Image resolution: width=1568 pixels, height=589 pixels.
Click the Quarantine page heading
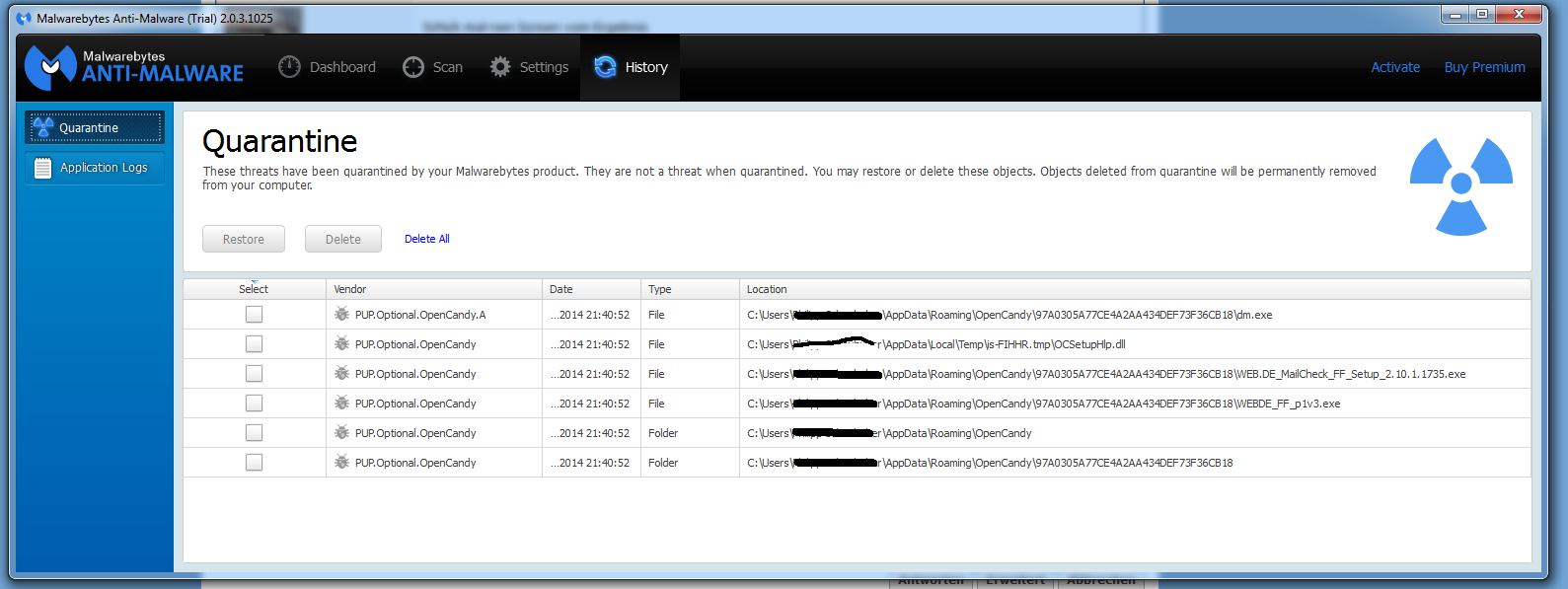coord(279,142)
